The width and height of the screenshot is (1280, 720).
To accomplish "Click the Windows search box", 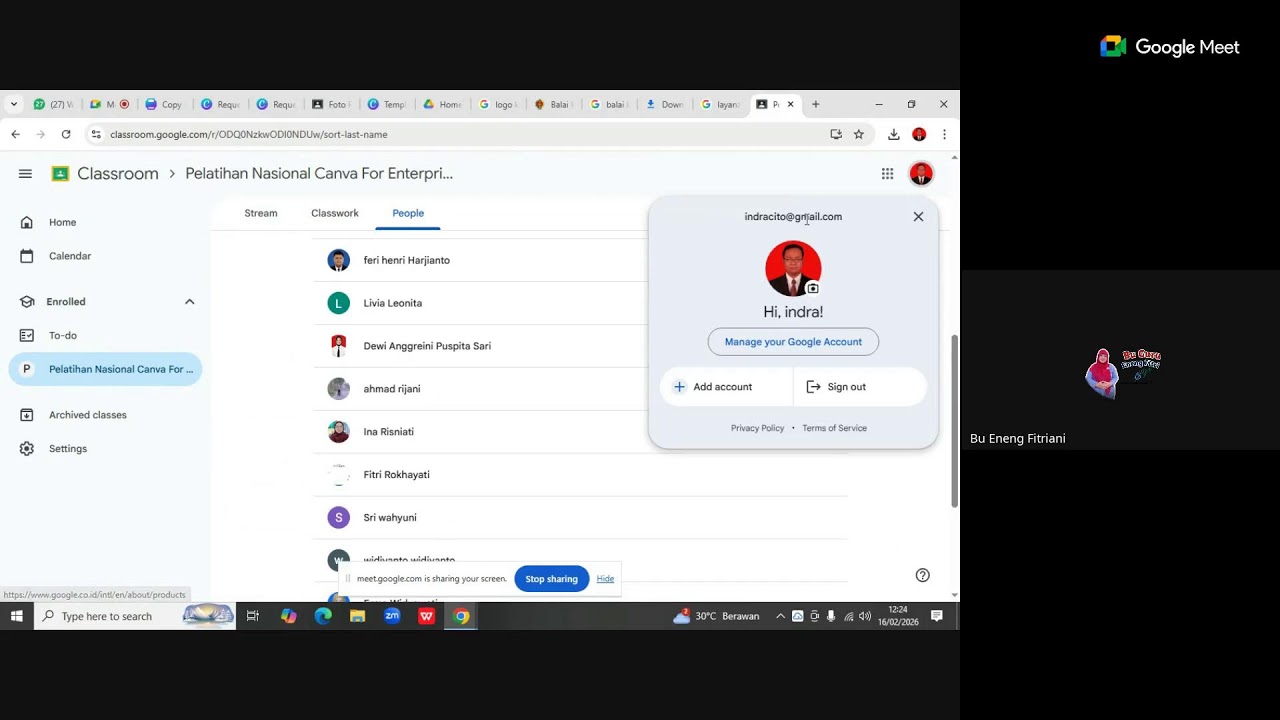I will pyautogui.click(x=135, y=616).
